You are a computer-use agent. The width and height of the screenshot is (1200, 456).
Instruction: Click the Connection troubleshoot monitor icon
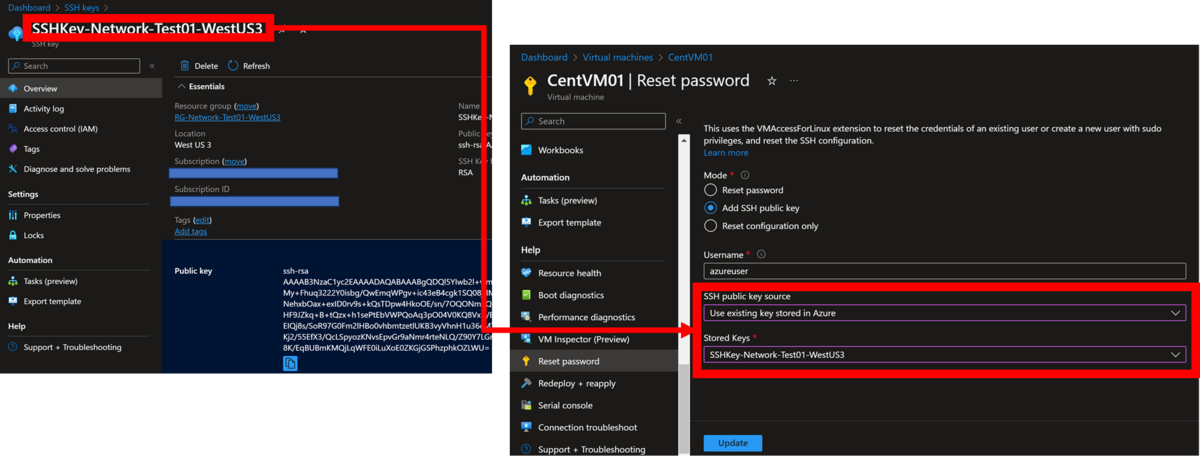tap(527, 427)
